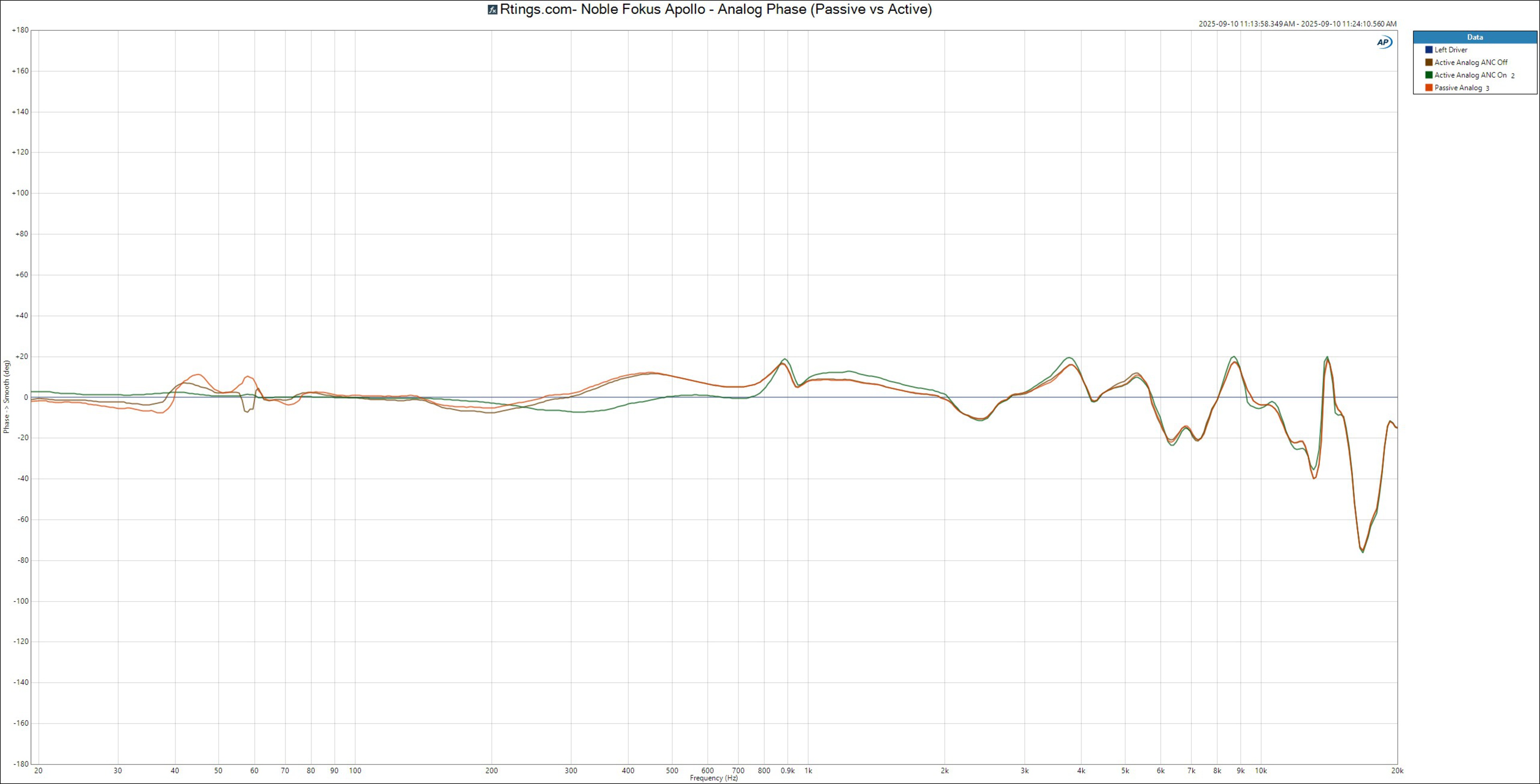1540x784 pixels.
Task: Click the 200 tick on frequency axis
Action: click(x=491, y=771)
